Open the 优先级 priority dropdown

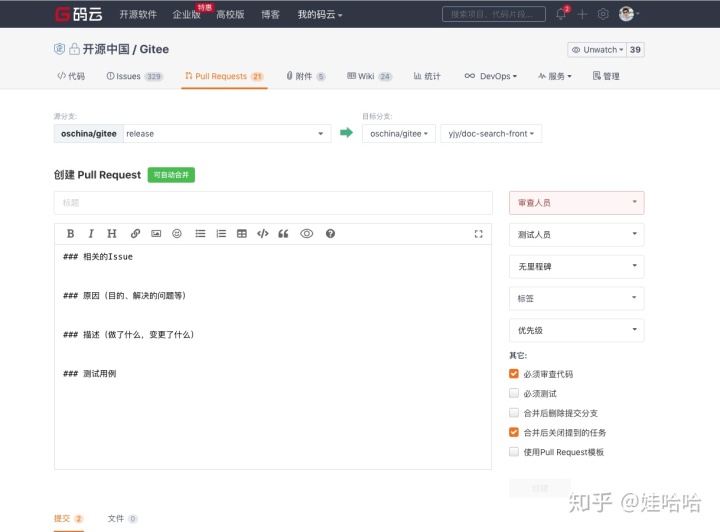577,330
